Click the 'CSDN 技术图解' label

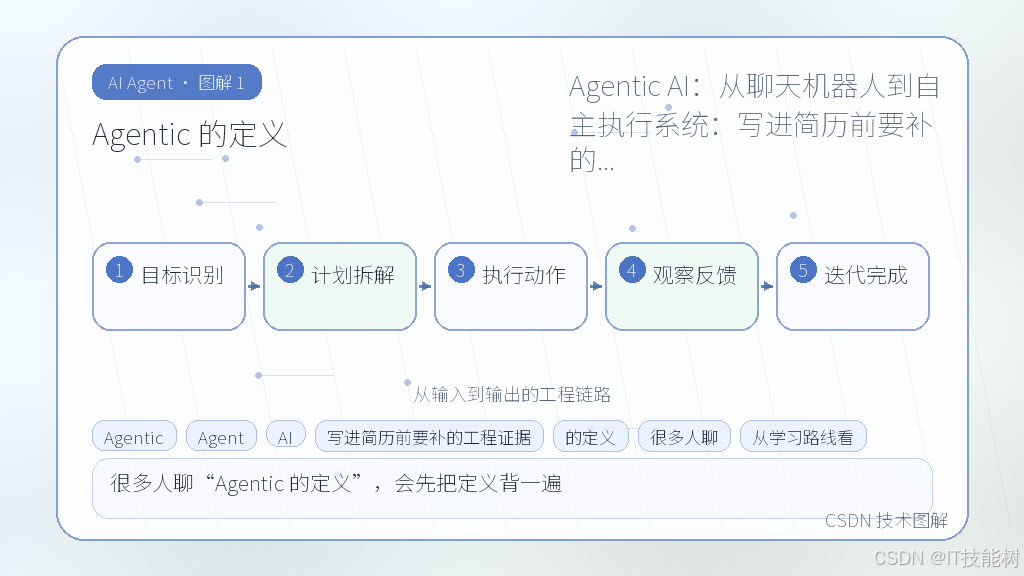coord(886,520)
